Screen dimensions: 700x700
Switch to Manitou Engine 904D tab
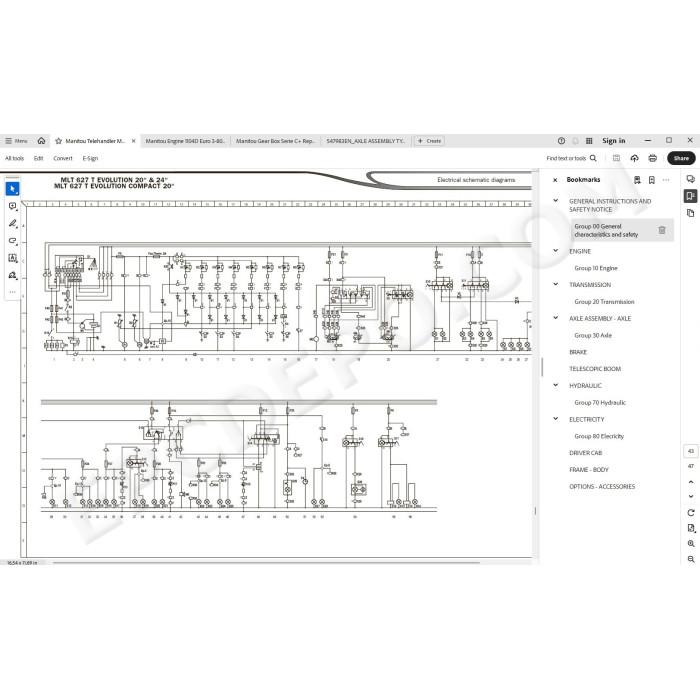[185, 141]
